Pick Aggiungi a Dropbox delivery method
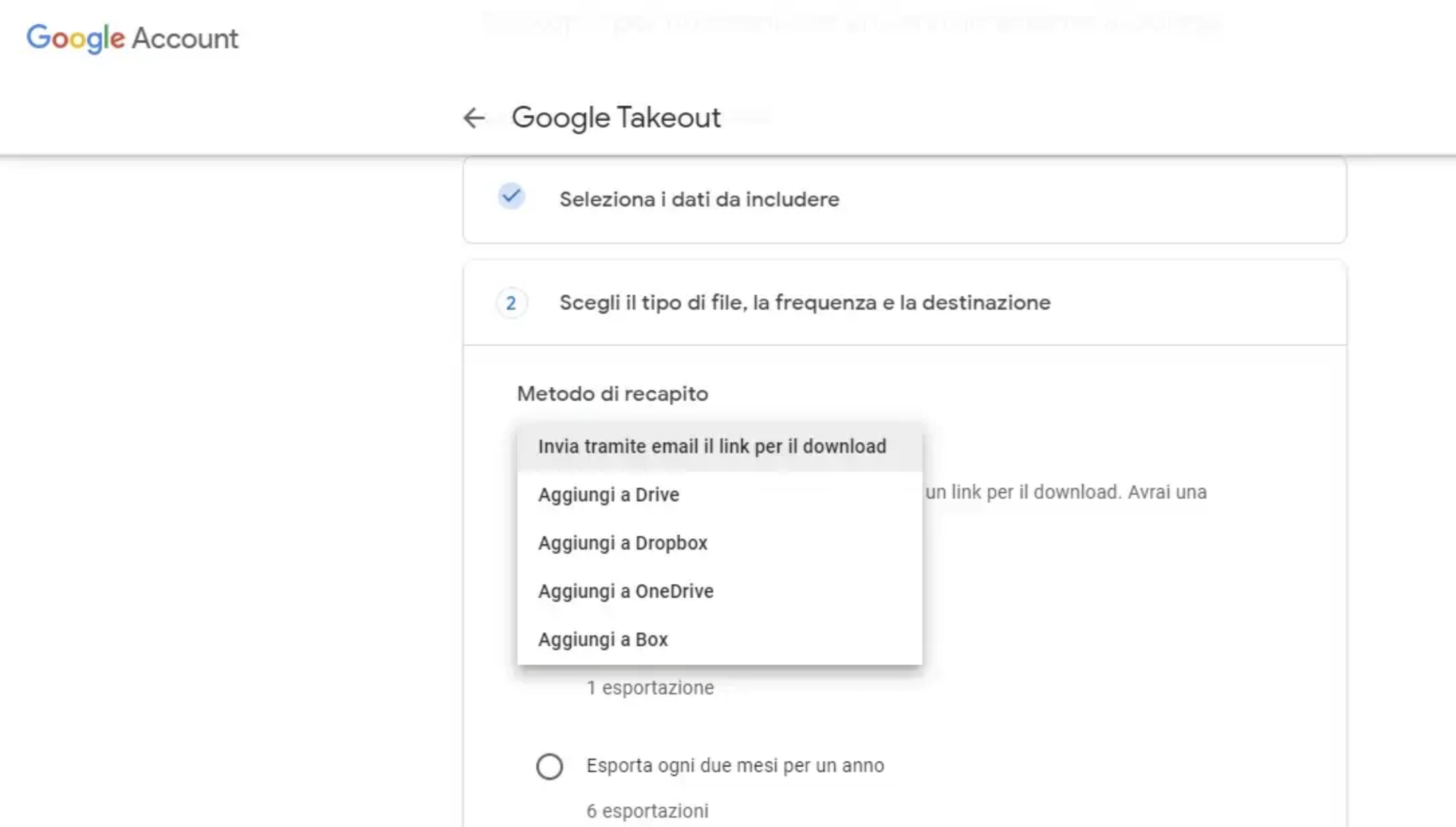The width and height of the screenshot is (1456, 827). pos(623,543)
